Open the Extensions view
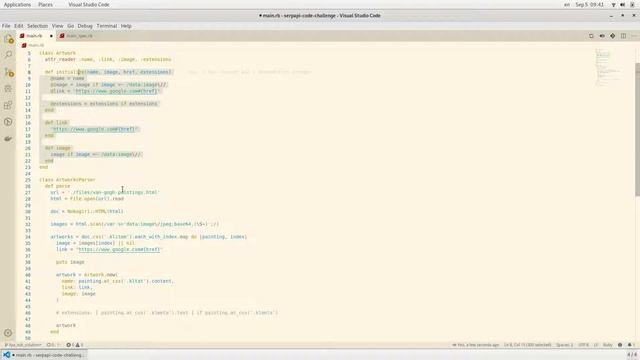This screenshot has height=360, width=640. coord(8,105)
